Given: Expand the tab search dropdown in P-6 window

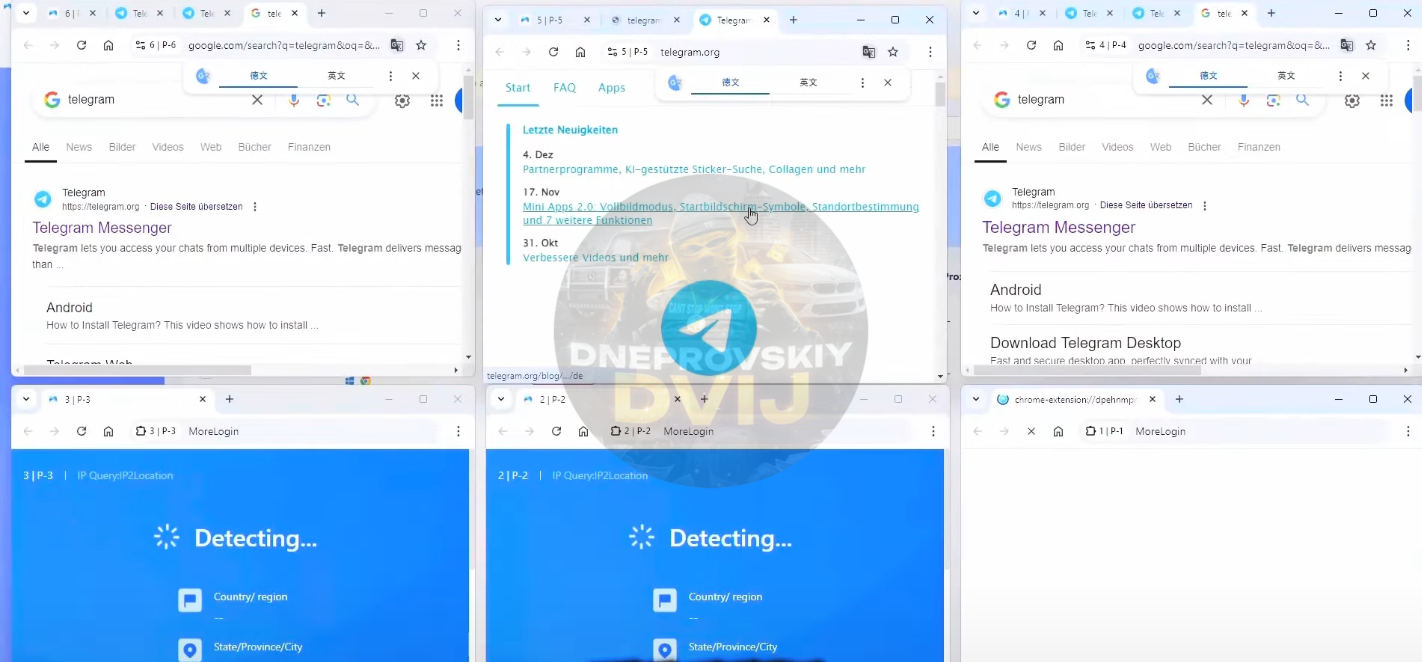Looking at the screenshot, I should (x=26, y=14).
